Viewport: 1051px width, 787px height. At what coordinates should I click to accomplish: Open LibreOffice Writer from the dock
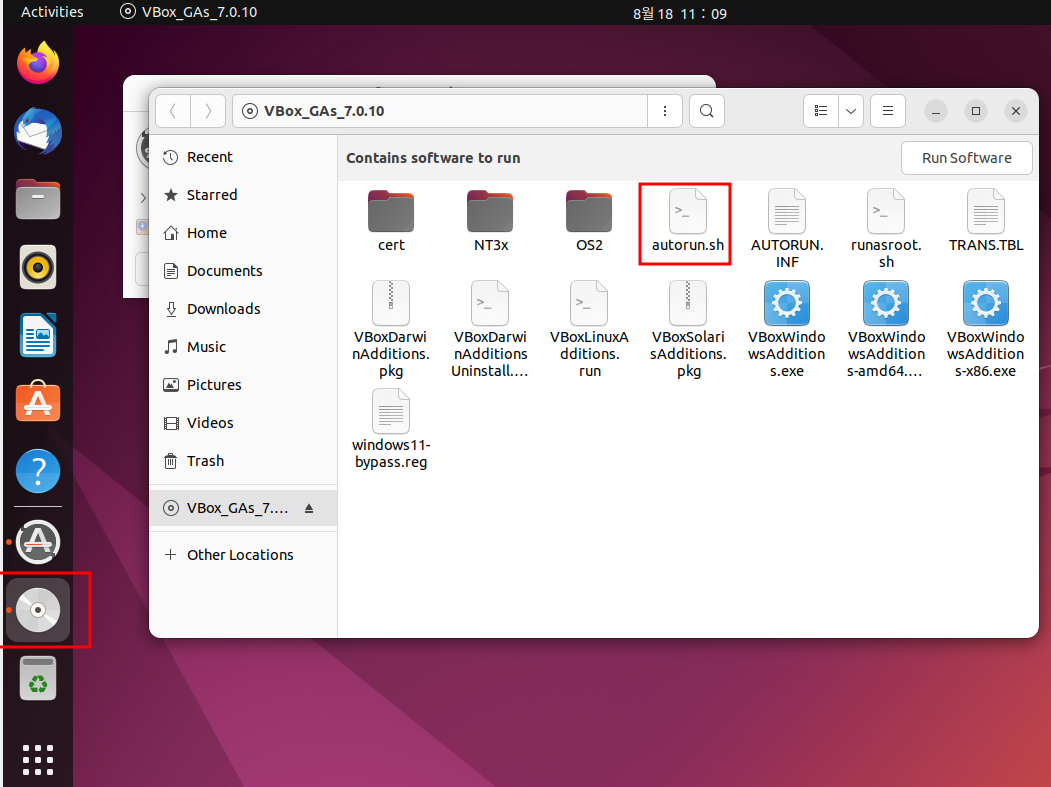(38, 335)
